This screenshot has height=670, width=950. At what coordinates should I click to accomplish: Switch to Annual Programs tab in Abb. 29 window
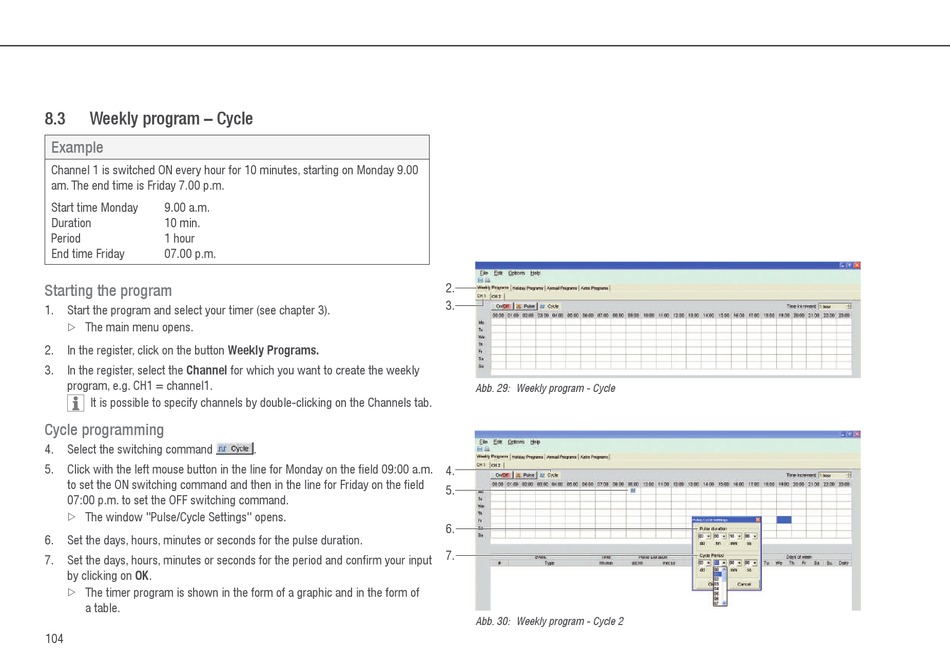click(562, 288)
